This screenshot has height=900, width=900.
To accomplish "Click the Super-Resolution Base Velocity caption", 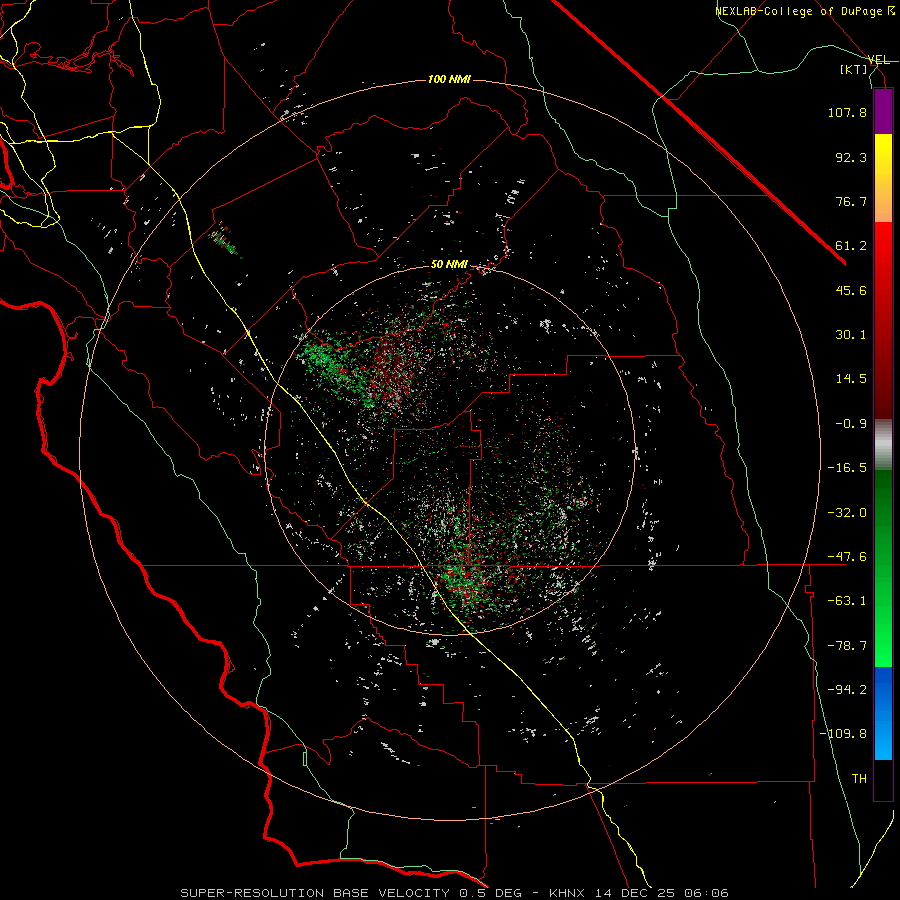I will point(455,893).
